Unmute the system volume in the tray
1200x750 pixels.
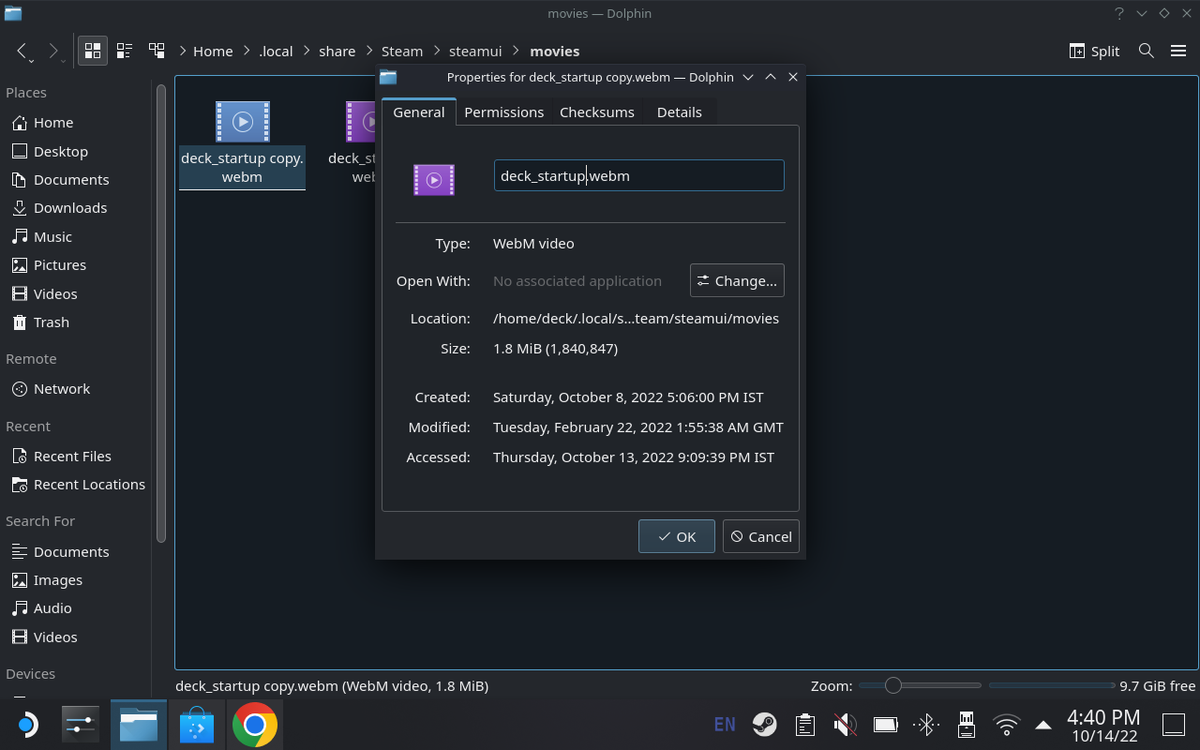[845, 724]
